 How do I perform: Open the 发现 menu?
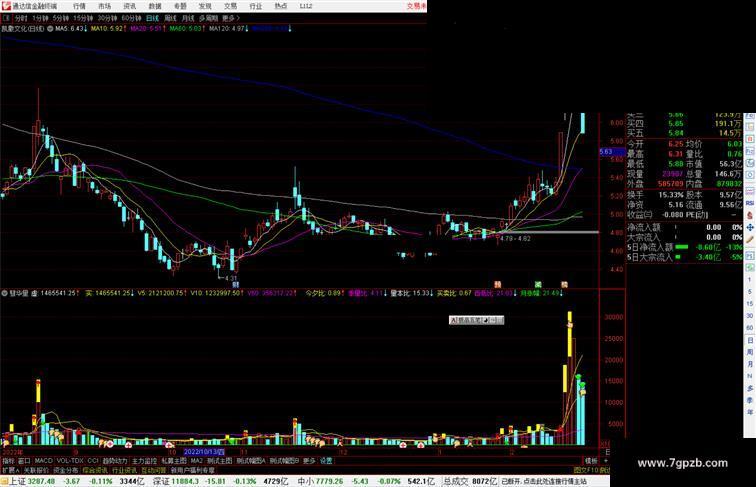coord(205,6)
